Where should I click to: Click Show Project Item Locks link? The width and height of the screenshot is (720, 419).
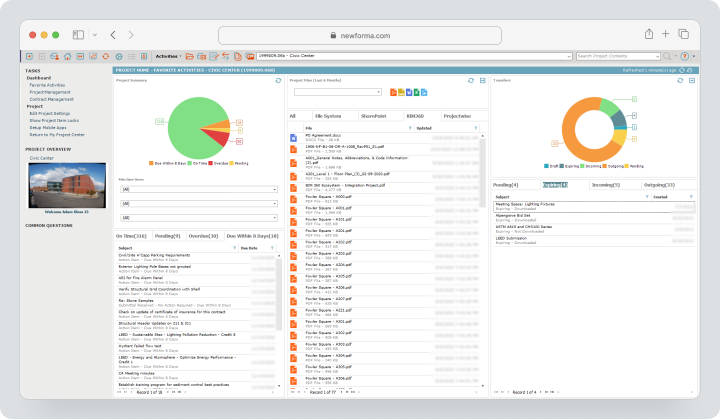[54, 120]
